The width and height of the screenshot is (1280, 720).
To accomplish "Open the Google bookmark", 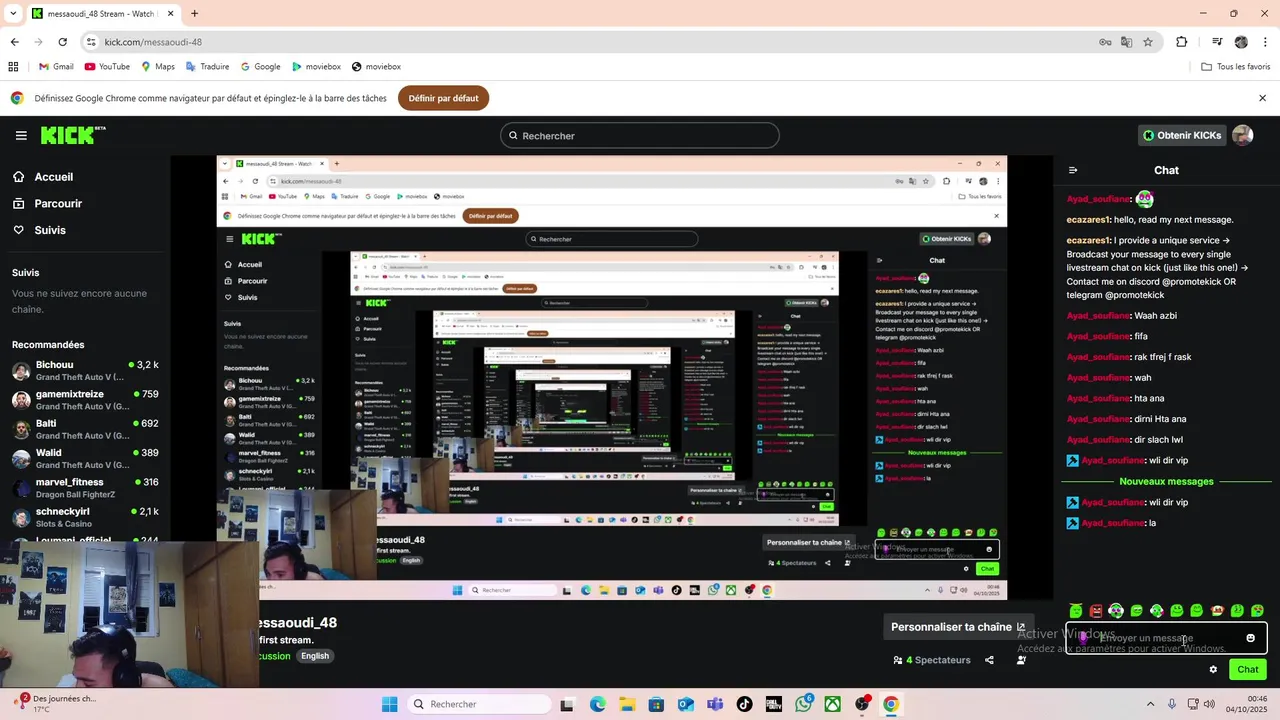I will (260, 67).
